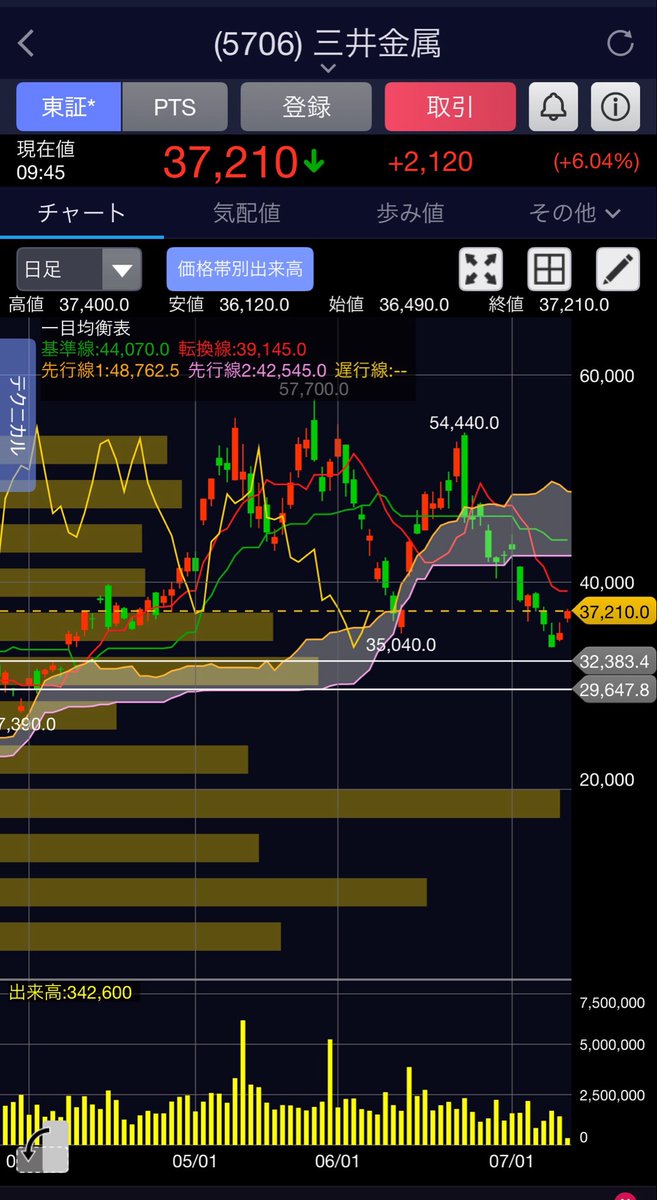
Task: Expand the chart to full screen
Action: pyautogui.click(x=481, y=270)
